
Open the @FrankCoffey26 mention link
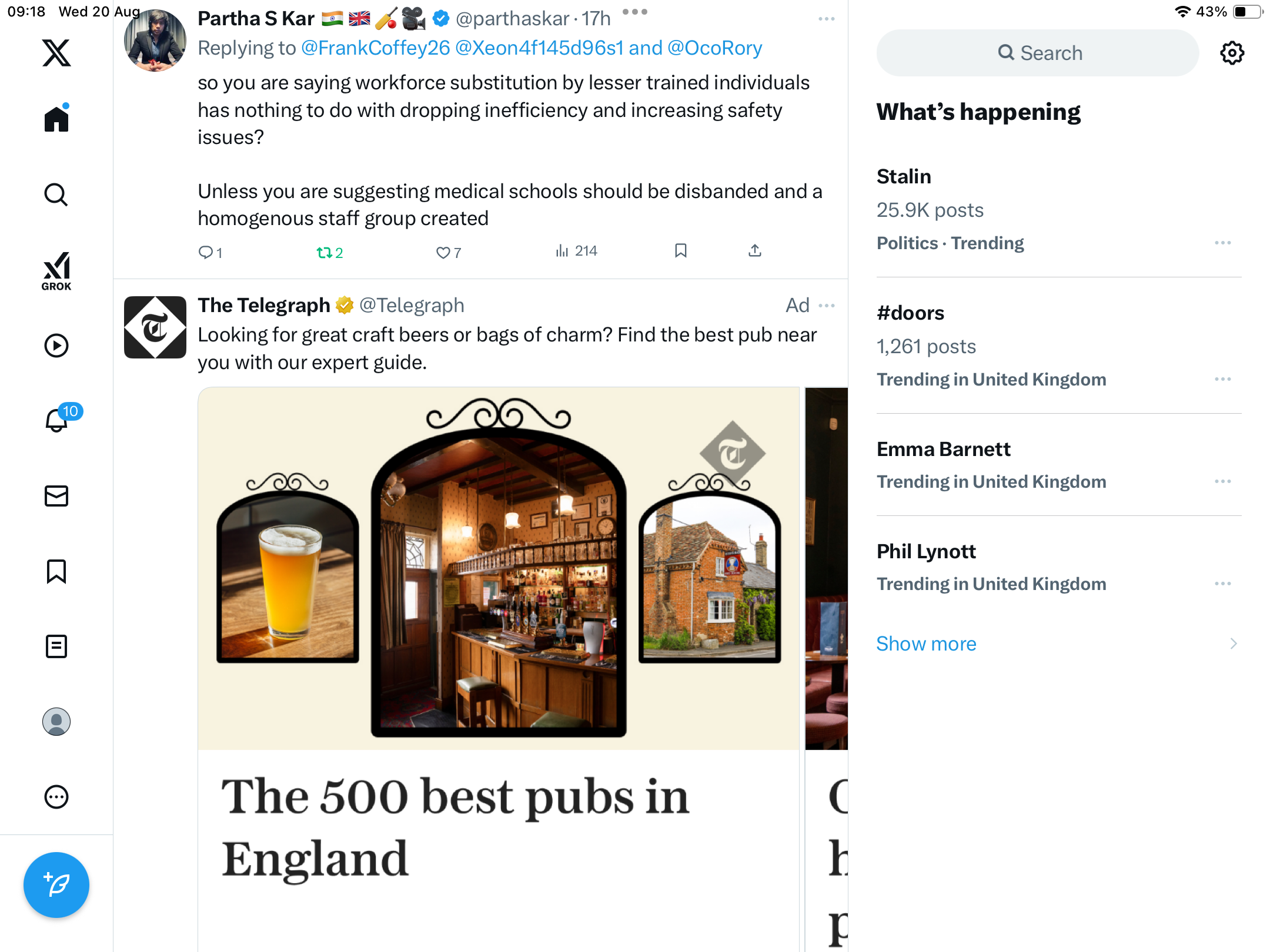point(376,48)
